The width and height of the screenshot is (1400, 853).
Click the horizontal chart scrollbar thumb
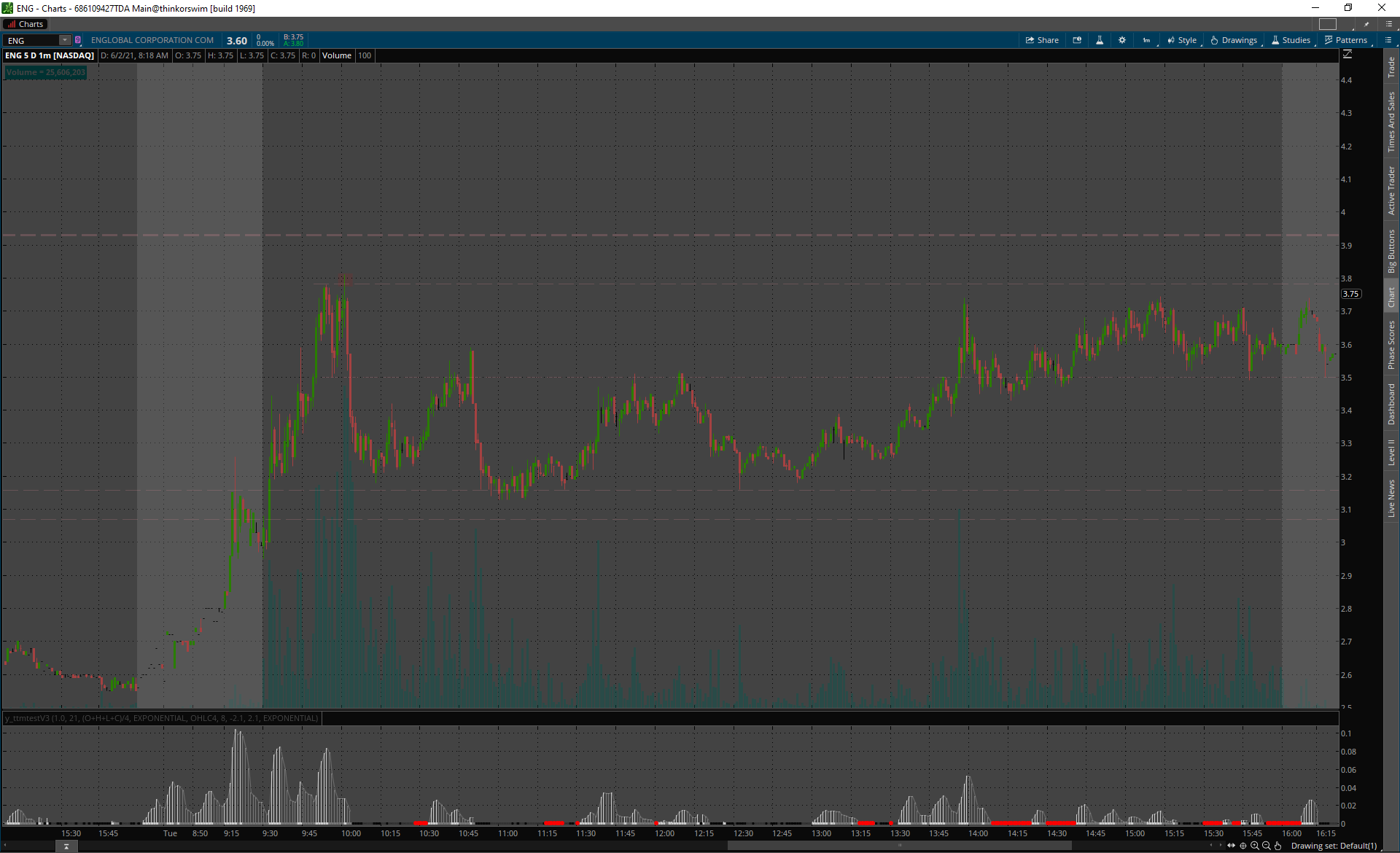click(x=899, y=846)
